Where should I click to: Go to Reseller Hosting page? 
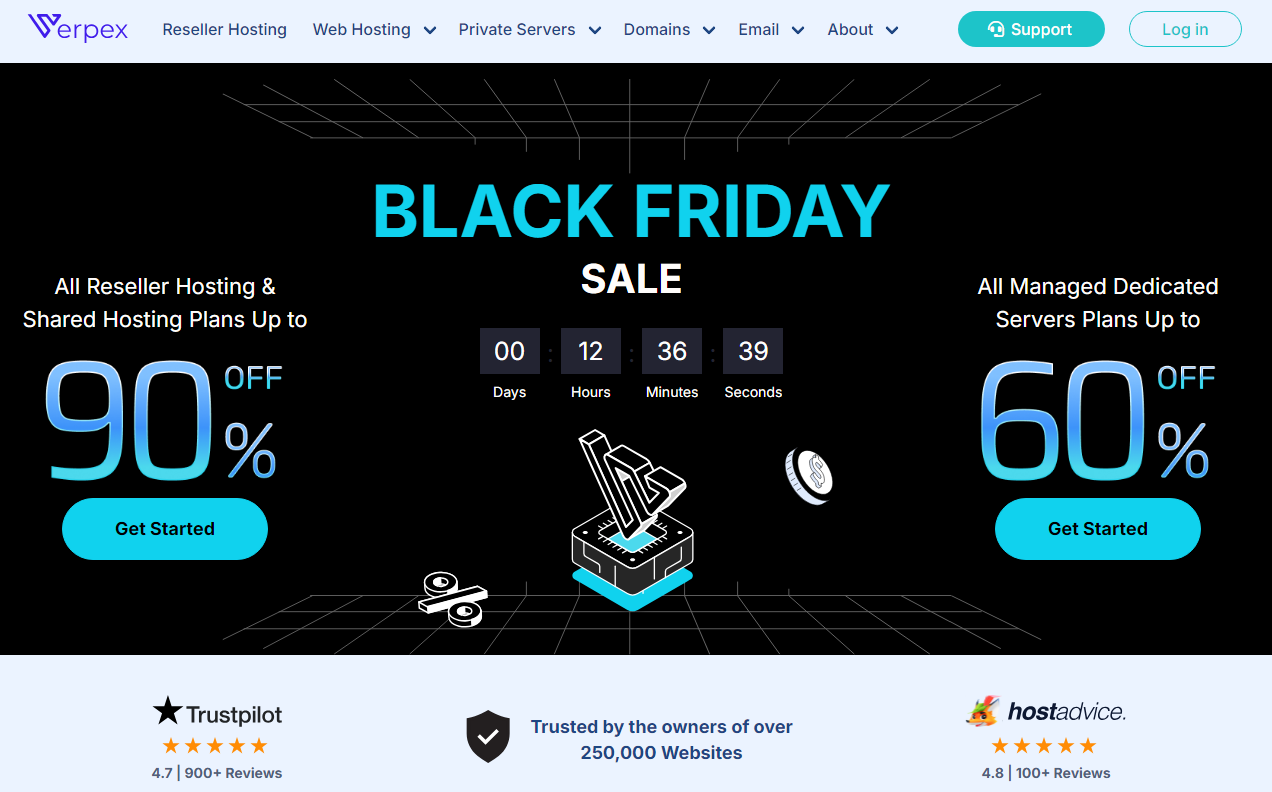point(225,30)
